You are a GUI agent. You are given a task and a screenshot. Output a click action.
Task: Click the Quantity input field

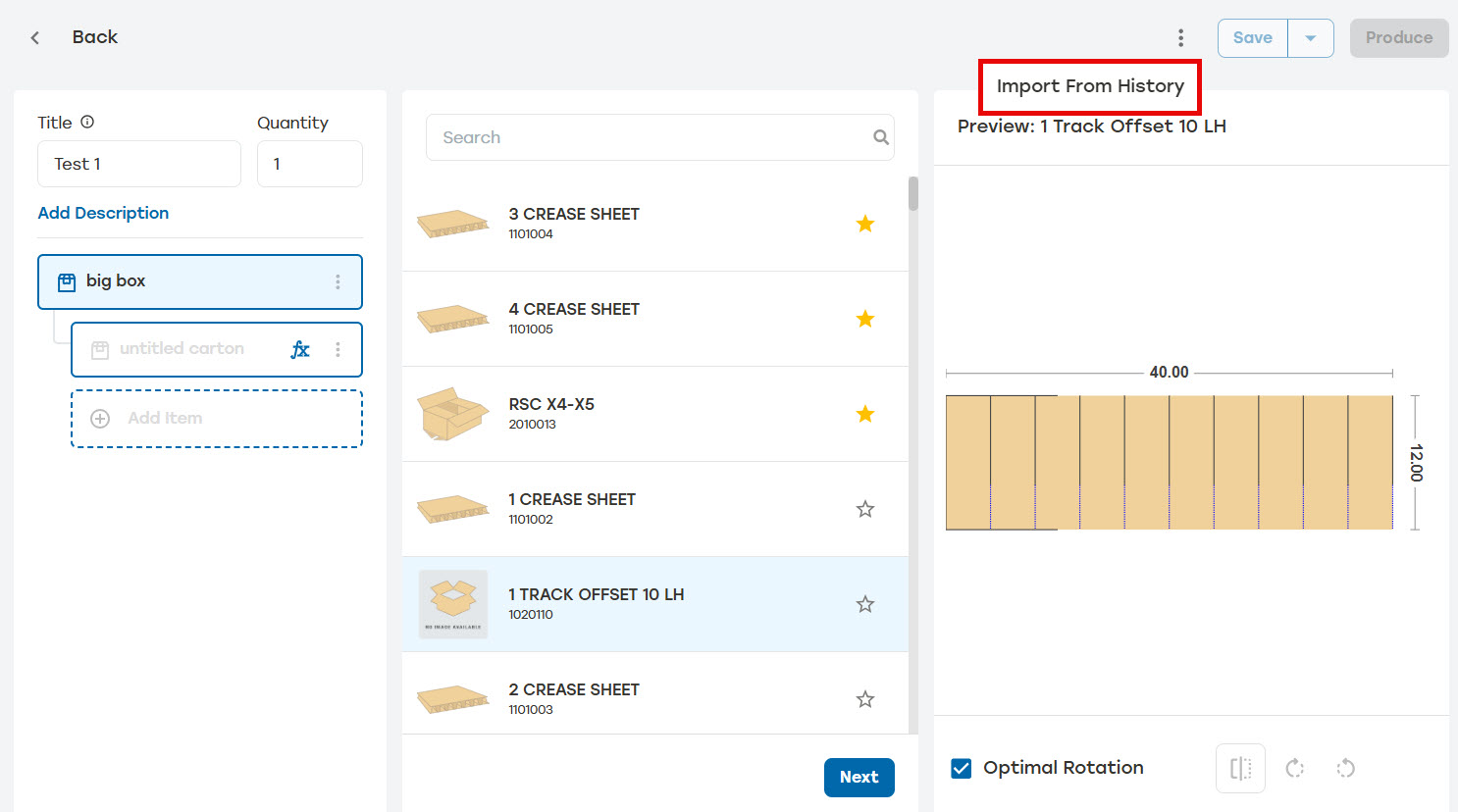[x=310, y=164]
